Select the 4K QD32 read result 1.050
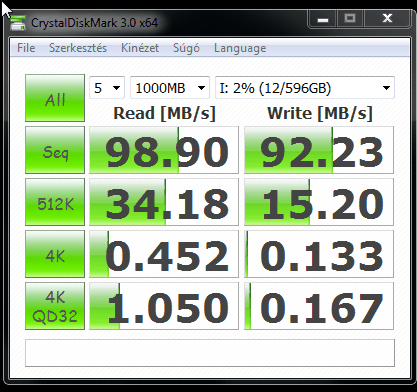 pyautogui.click(x=164, y=306)
